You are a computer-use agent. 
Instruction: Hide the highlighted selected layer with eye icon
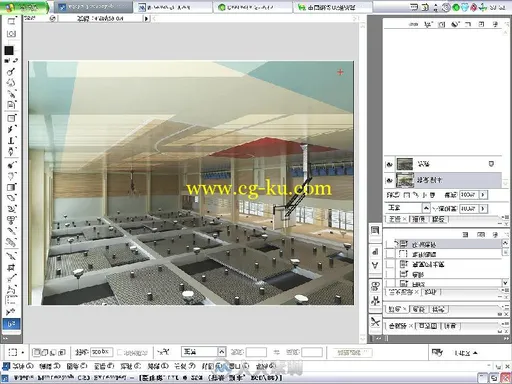pyautogui.click(x=389, y=180)
